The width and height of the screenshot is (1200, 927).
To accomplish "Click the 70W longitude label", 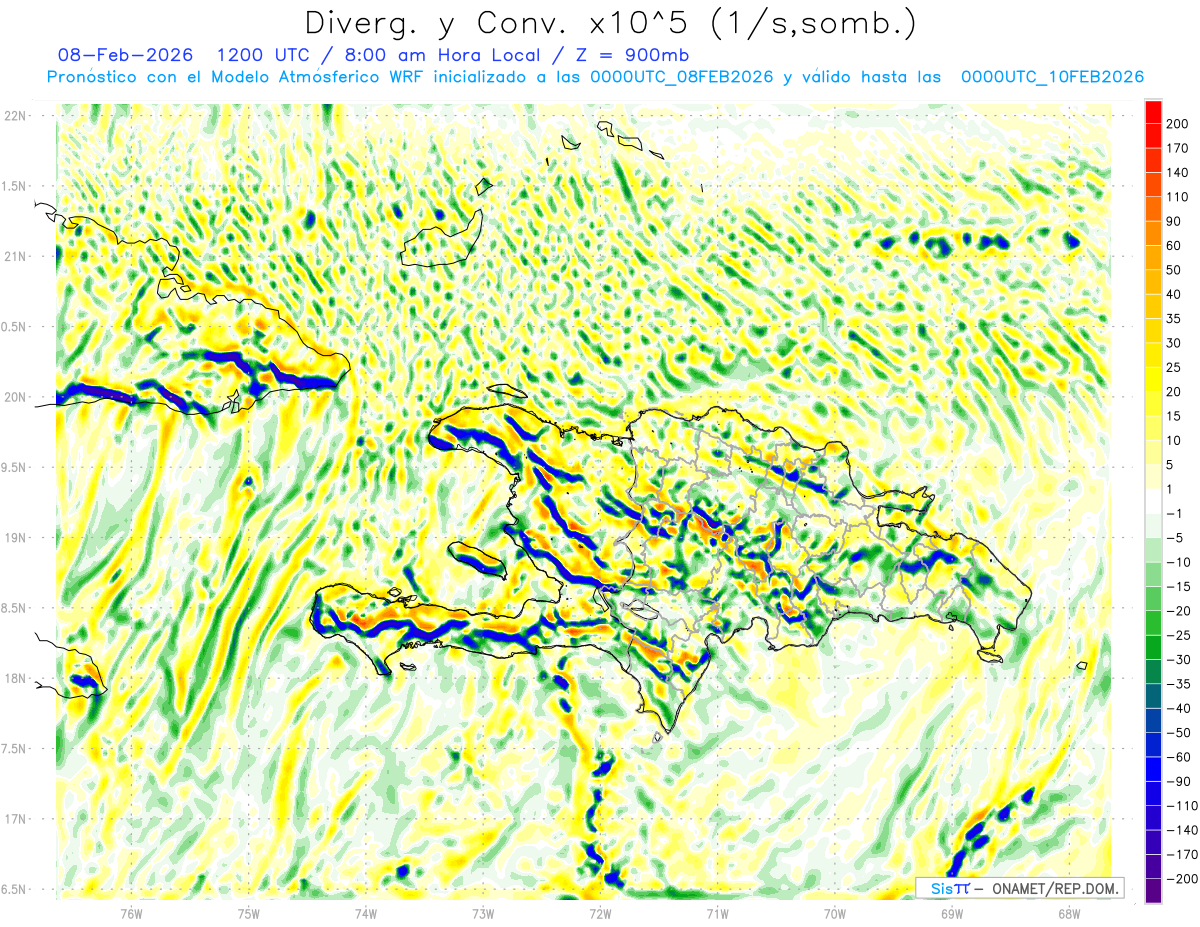I will [x=835, y=912].
